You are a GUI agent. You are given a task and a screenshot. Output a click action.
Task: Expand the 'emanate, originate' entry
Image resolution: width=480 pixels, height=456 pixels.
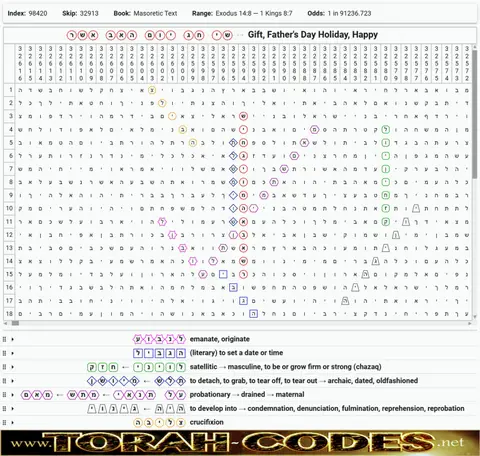pyautogui.click(x=13, y=339)
